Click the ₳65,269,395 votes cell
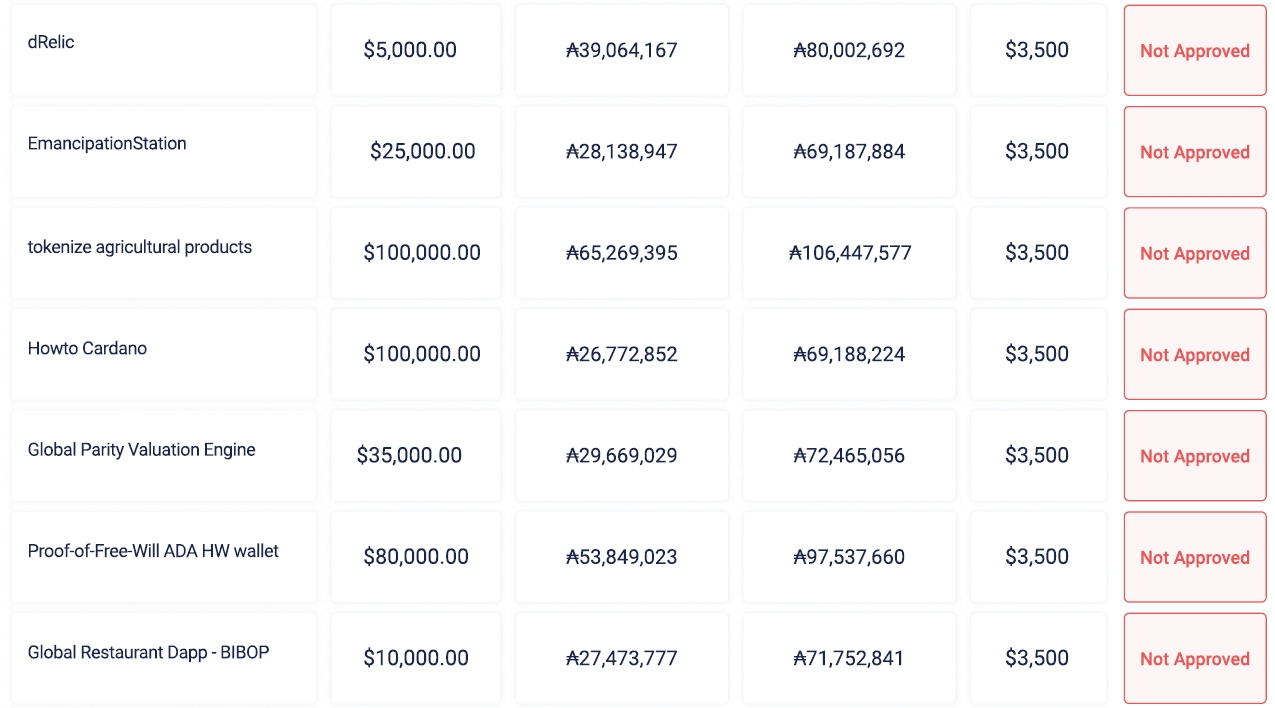This screenshot has width=1275, height=708. pyautogui.click(x=621, y=253)
